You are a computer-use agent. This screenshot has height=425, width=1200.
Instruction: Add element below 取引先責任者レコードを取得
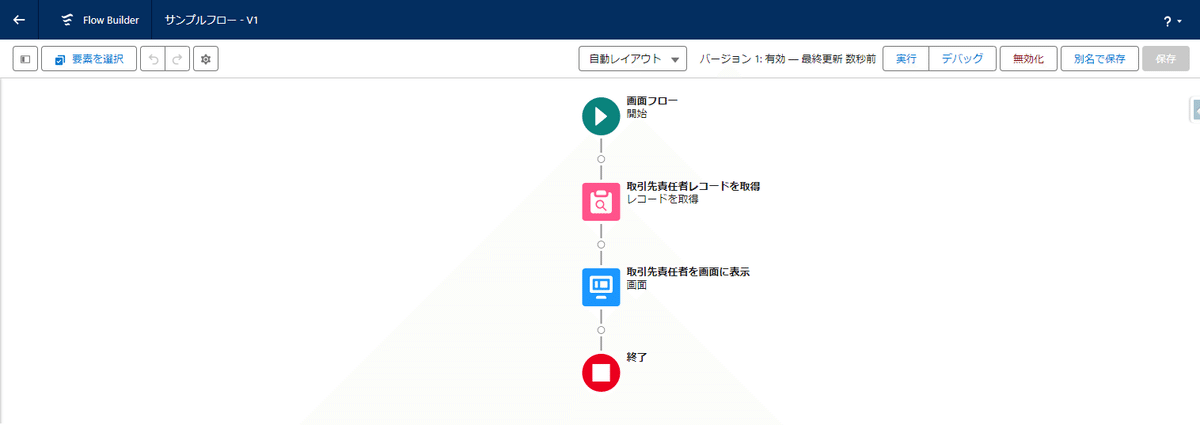coord(601,244)
